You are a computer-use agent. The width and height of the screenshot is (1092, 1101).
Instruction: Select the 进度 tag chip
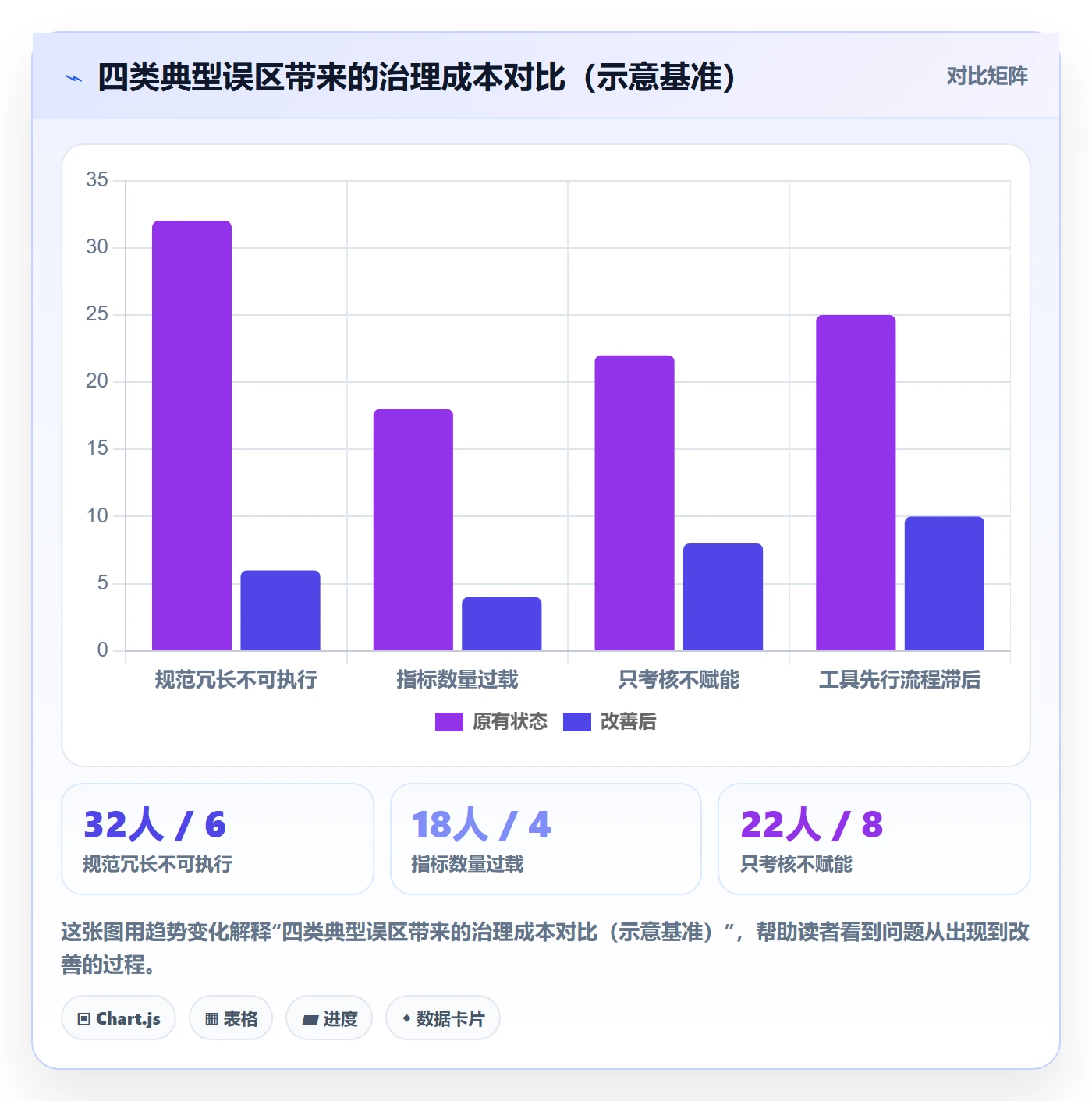[x=329, y=1018]
